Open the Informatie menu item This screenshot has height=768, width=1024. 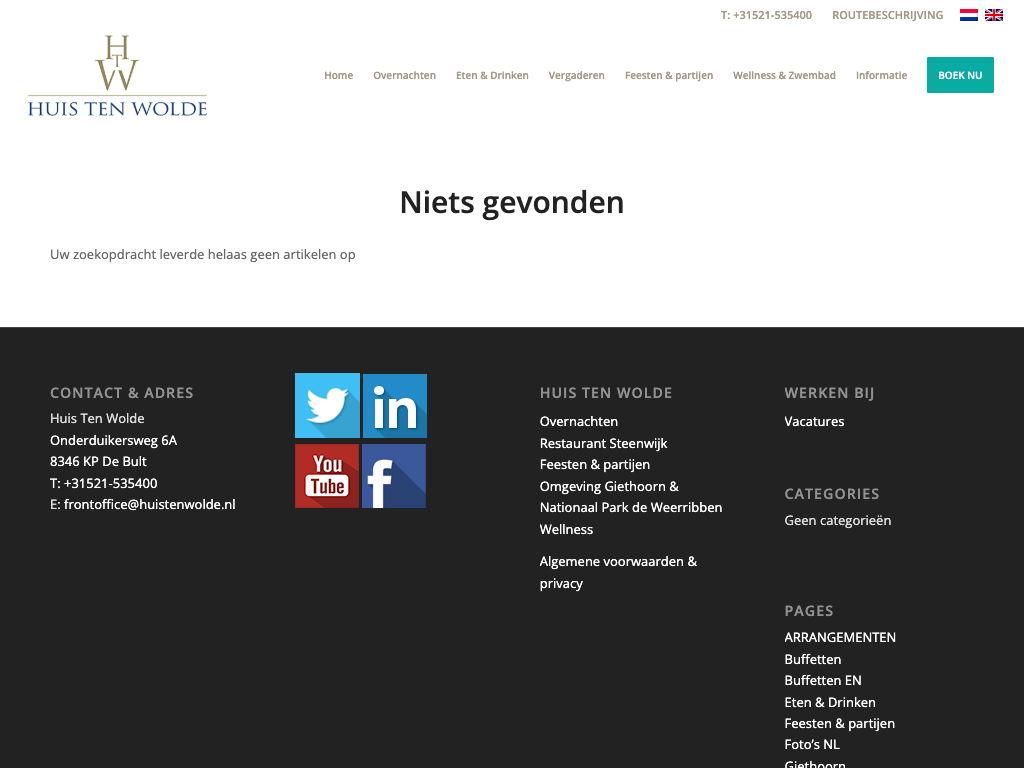(881, 75)
